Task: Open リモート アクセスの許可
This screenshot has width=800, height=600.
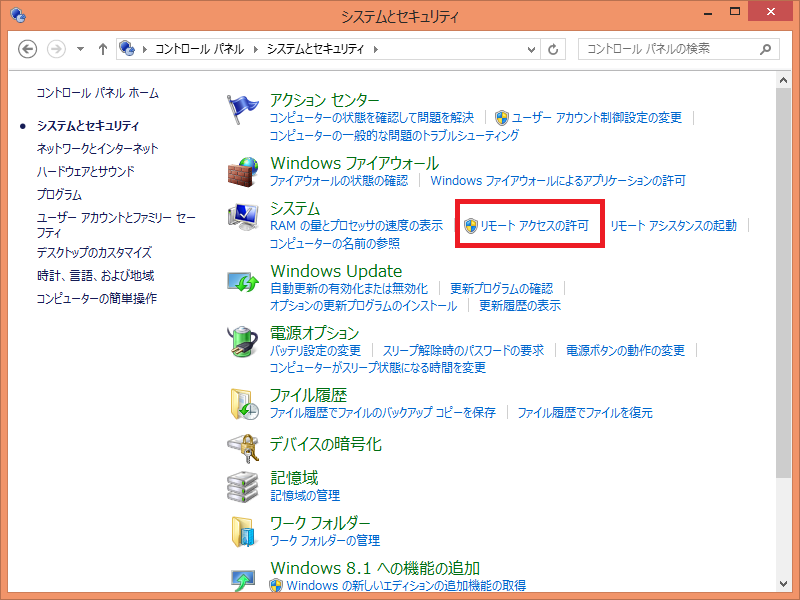Action: (x=530, y=224)
